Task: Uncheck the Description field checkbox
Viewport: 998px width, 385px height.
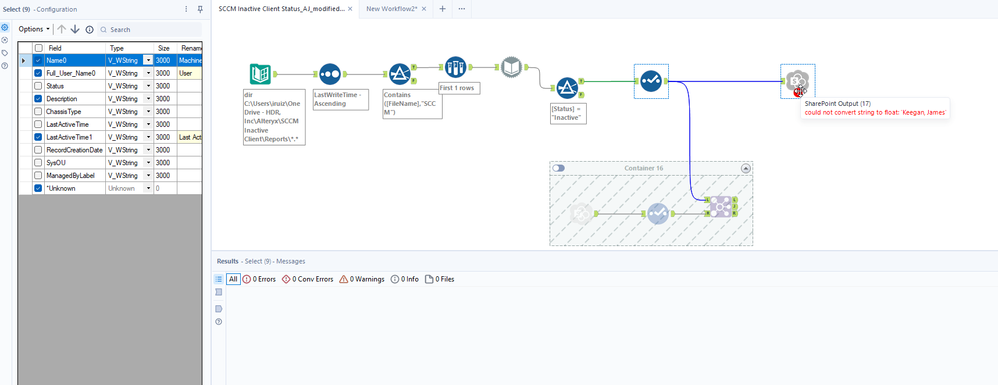Action: [x=38, y=99]
